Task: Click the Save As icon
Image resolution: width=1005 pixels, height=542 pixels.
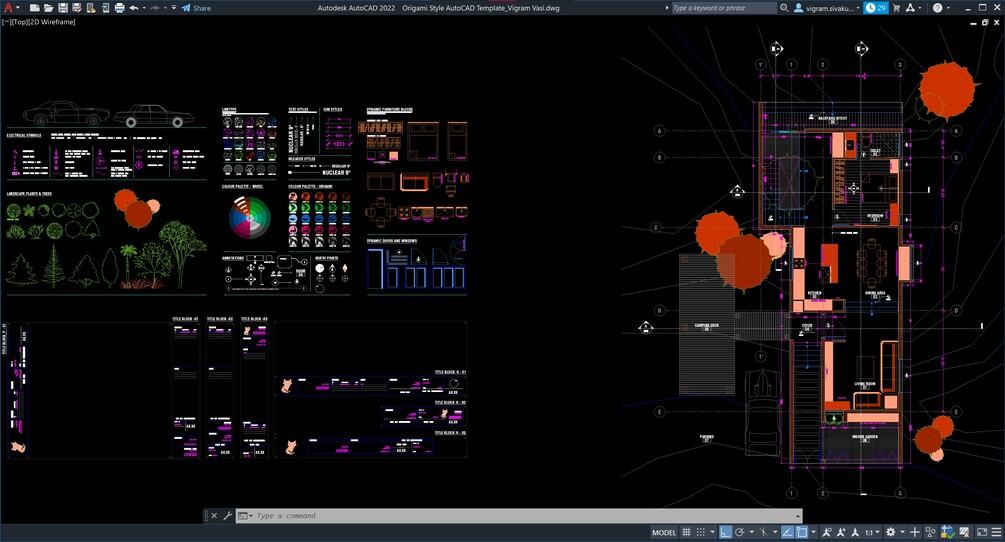Action: coord(77,8)
